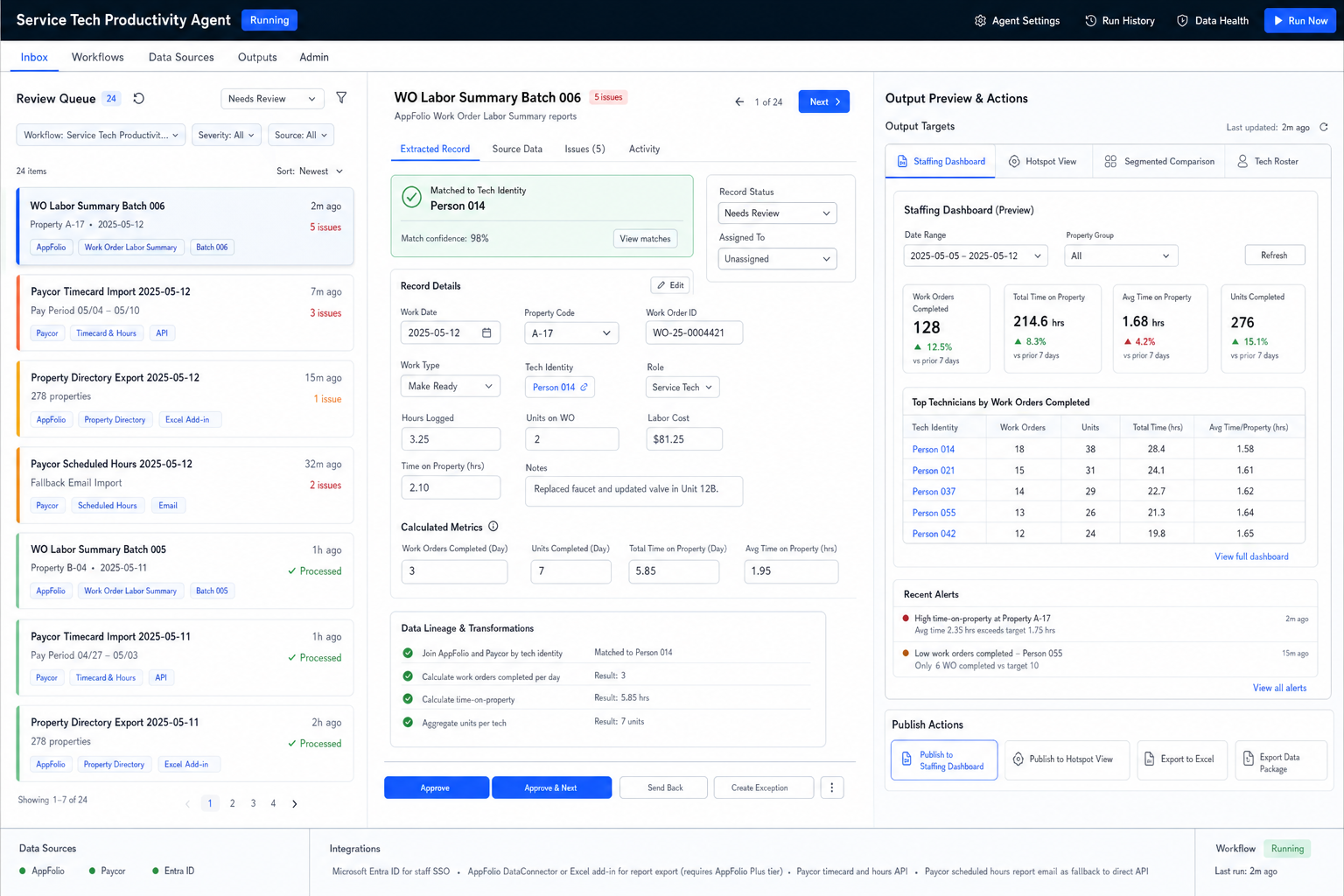Open the Role Service Tech dropdown
Viewport: 1344px width, 896px height.
point(682,388)
